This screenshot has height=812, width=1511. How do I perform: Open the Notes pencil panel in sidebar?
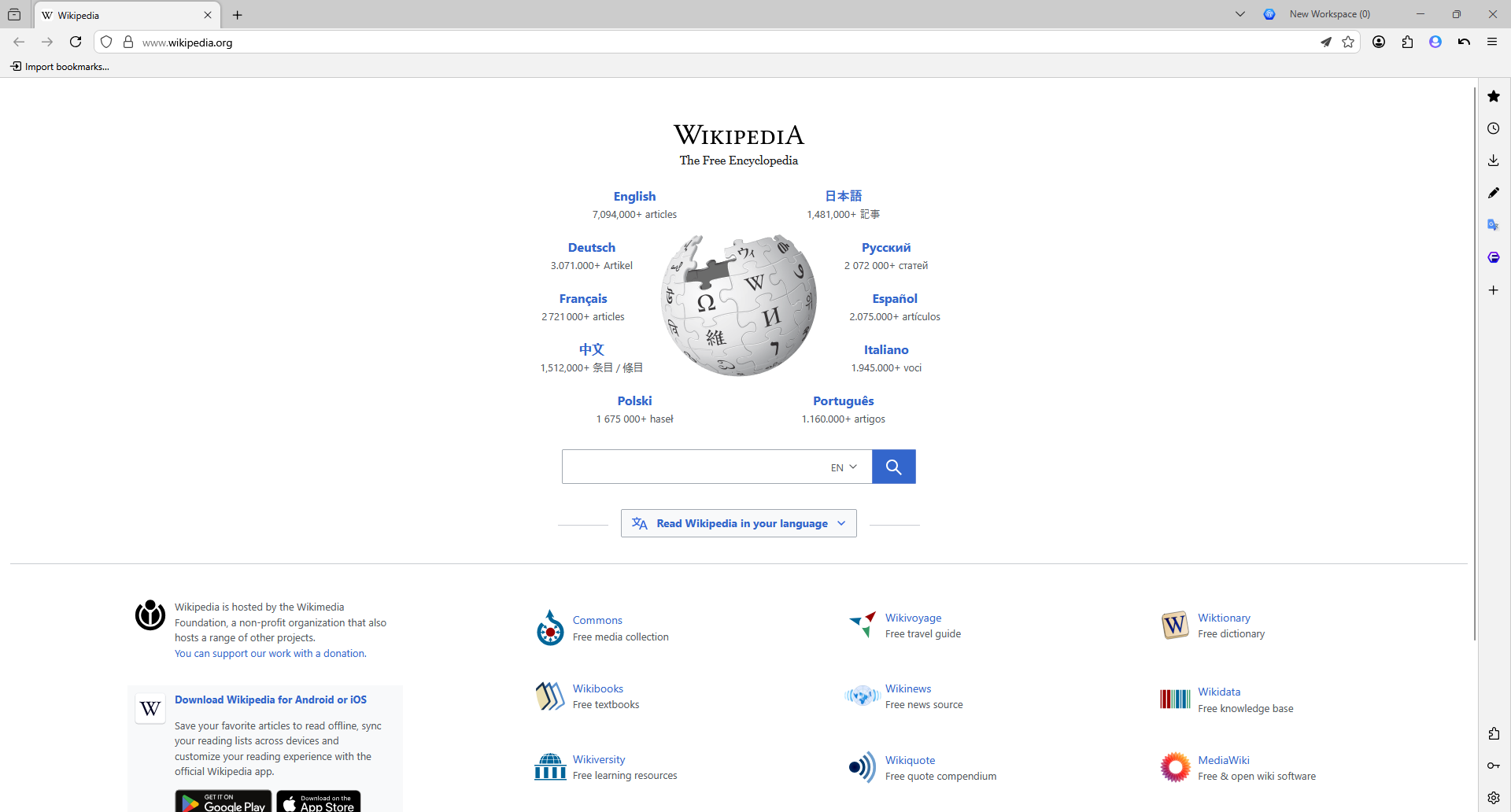pos(1494,193)
